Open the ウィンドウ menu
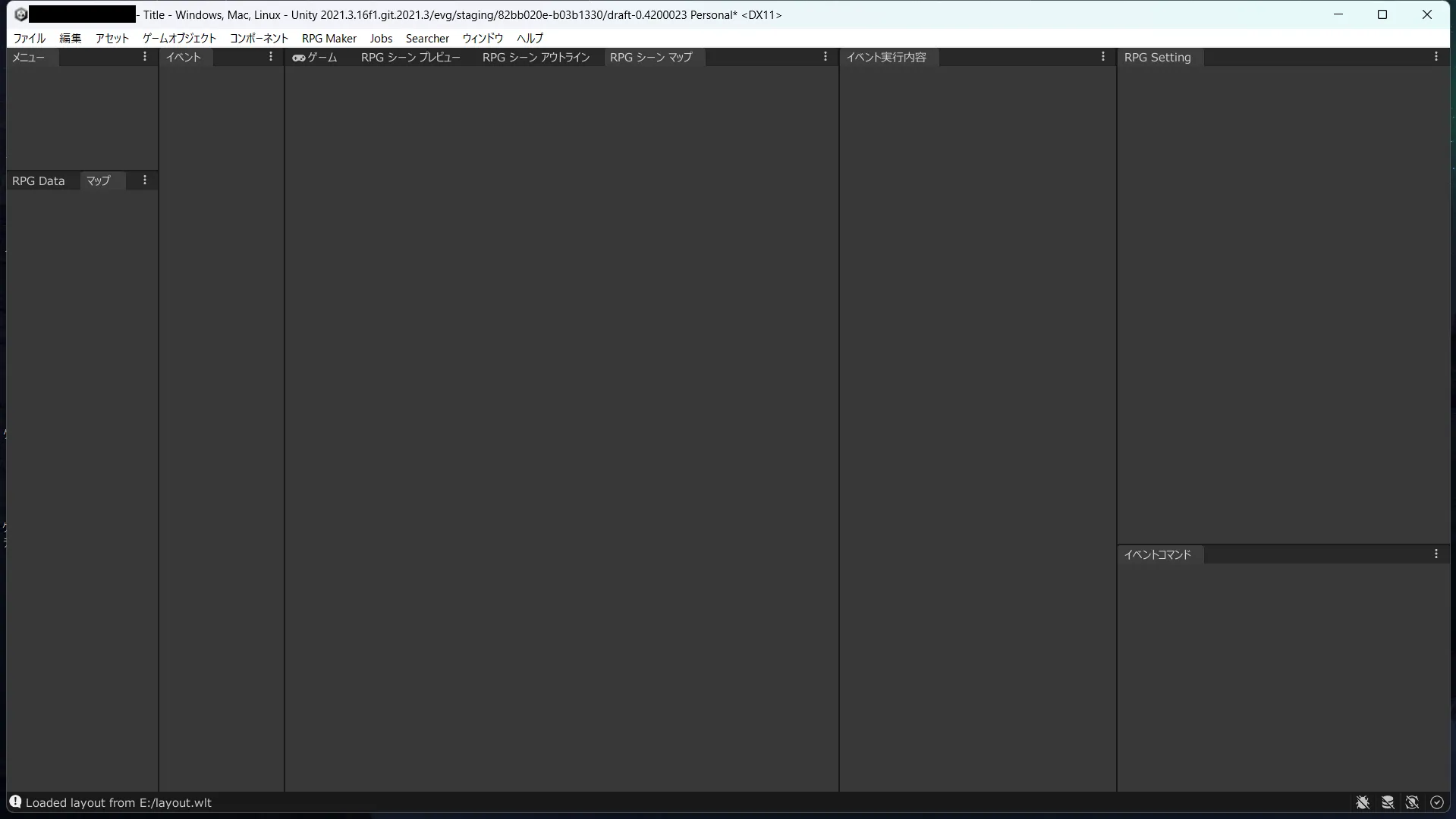This screenshot has height=819, width=1456. coord(483,38)
